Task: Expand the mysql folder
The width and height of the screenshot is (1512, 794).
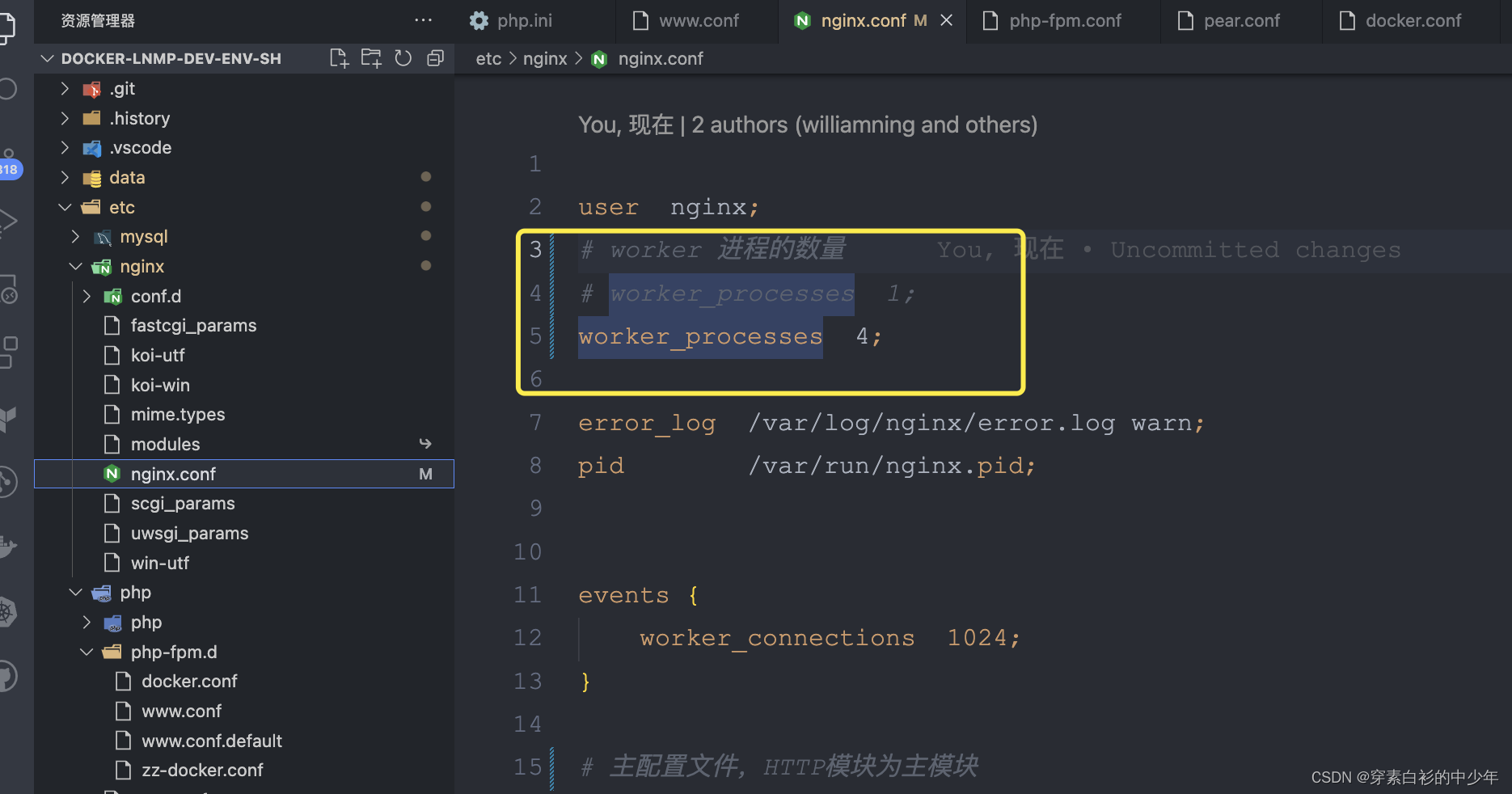Action: coord(75,237)
